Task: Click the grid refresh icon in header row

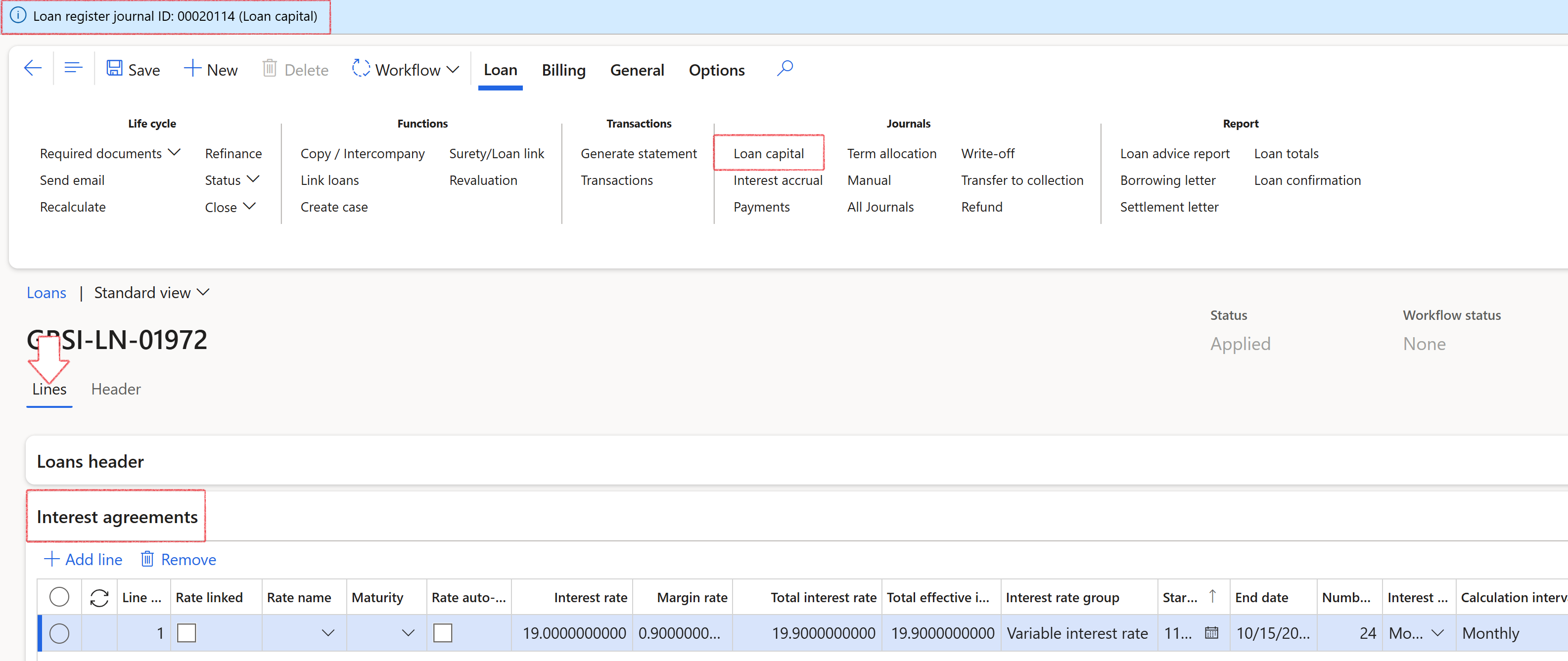Action: tap(99, 598)
